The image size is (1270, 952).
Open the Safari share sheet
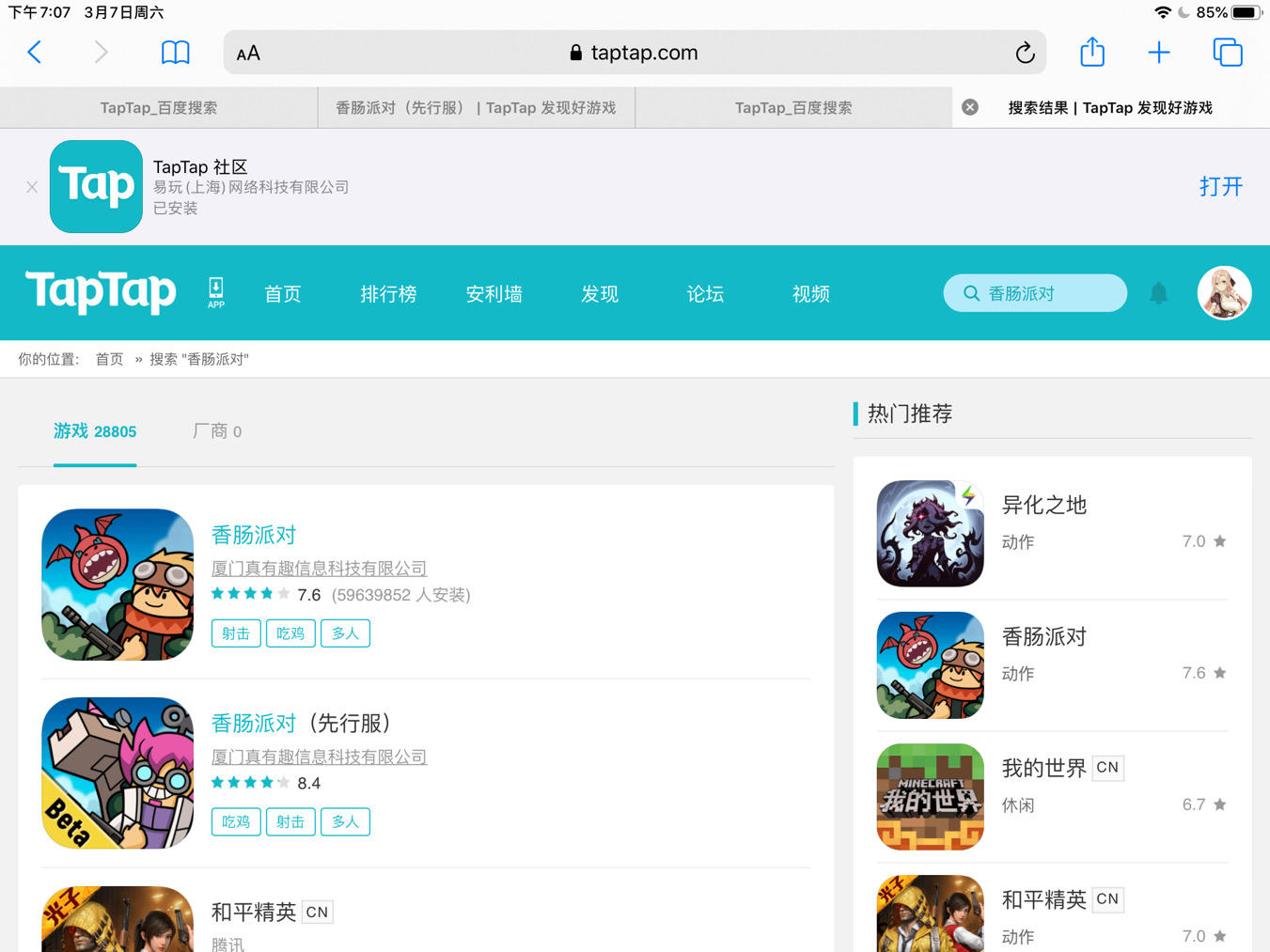pos(1092,52)
